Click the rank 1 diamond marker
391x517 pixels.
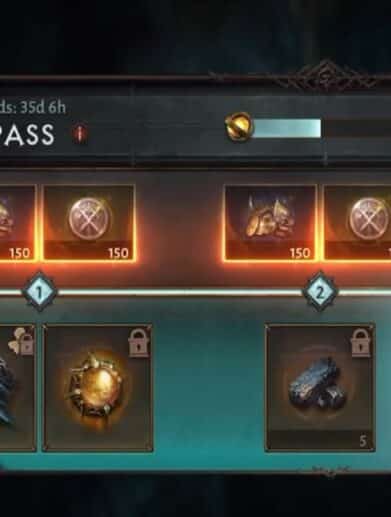tap(39, 292)
